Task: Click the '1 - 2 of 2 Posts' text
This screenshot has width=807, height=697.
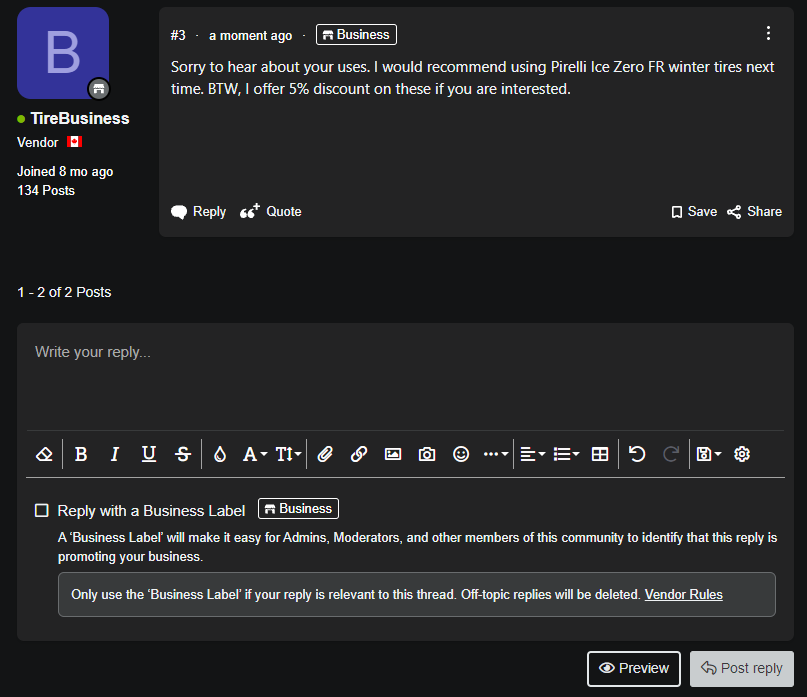Action: click(x=64, y=292)
